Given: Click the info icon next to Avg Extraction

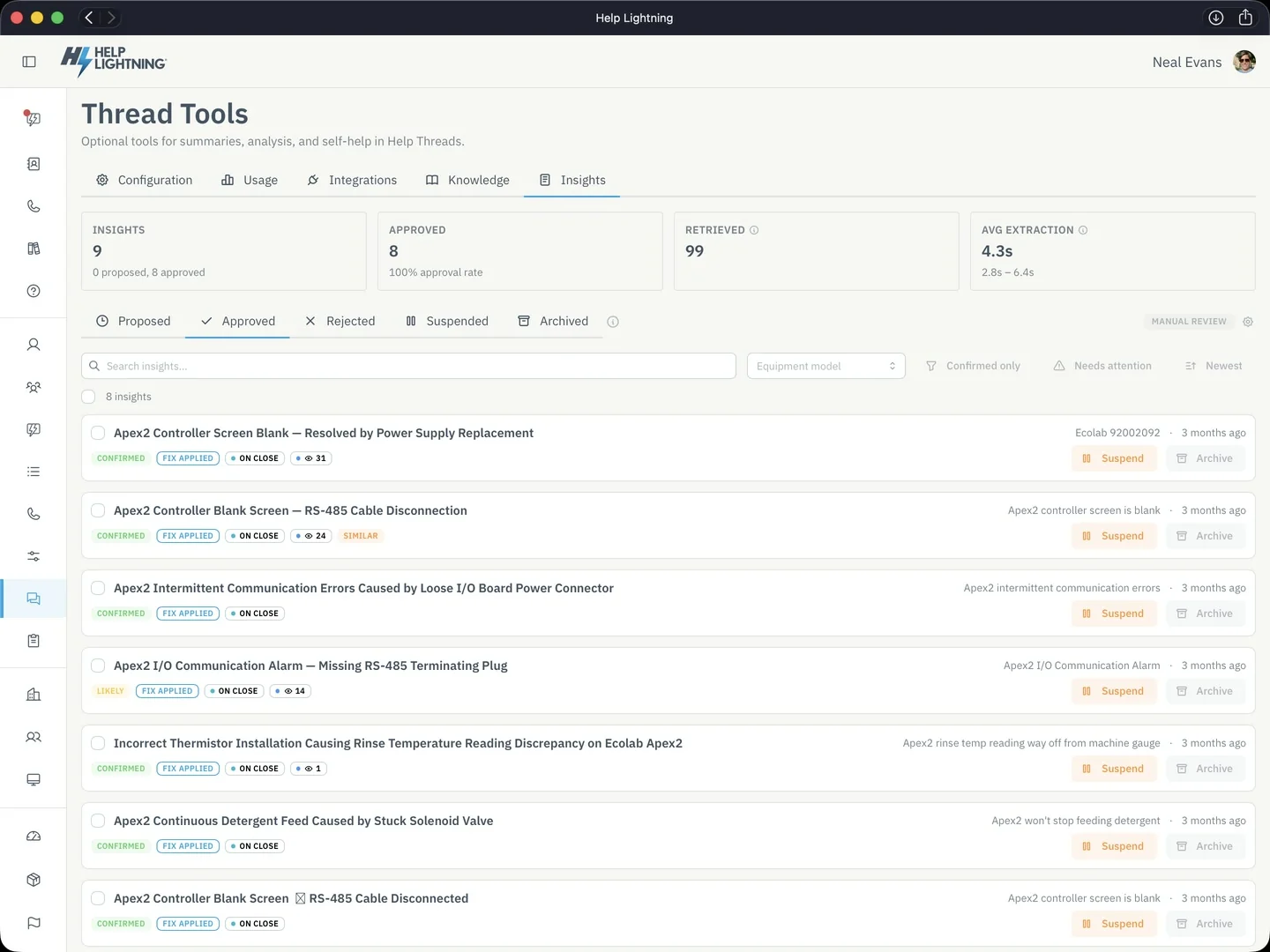Looking at the screenshot, I should pos(1083,230).
